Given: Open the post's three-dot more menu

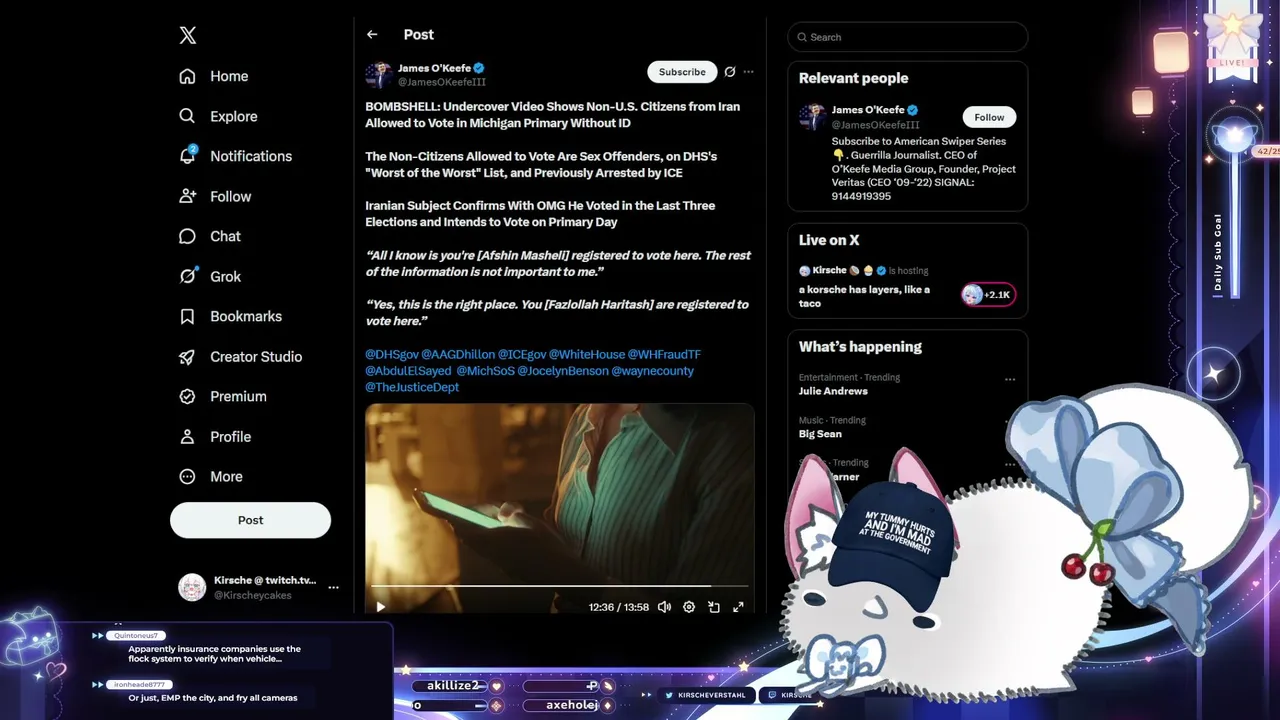Looking at the screenshot, I should 748,72.
